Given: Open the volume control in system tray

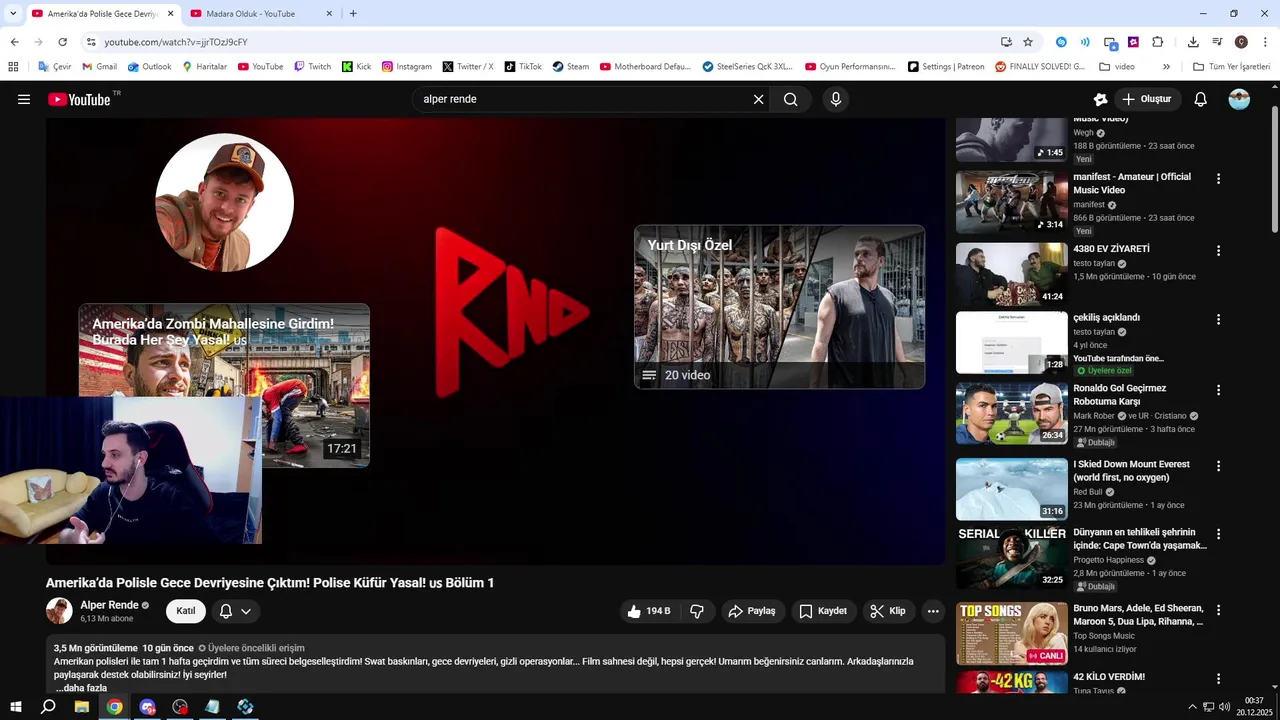Looking at the screenshot, I should [x=1224, y=707].
